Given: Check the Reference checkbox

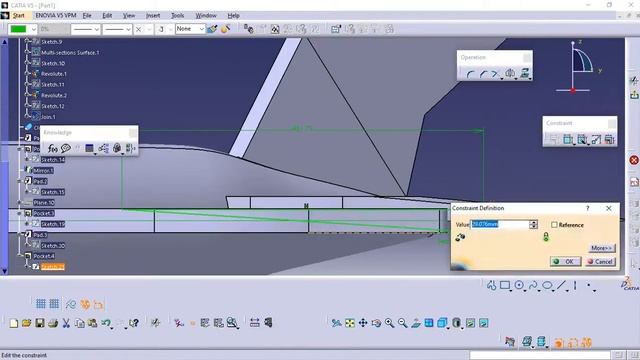Looking at the screenshot, I should click(x=554, y=225).
